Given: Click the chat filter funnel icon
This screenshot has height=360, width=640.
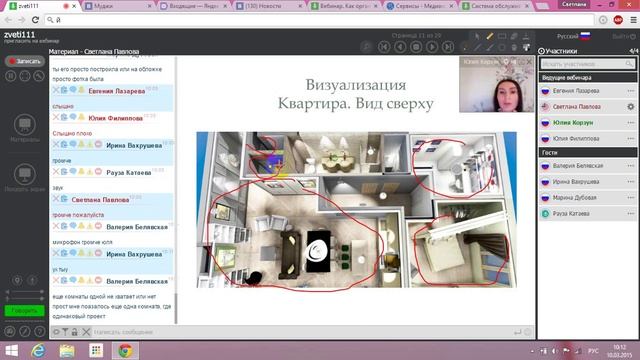Looking at the screenshot, I should point(65,332).
